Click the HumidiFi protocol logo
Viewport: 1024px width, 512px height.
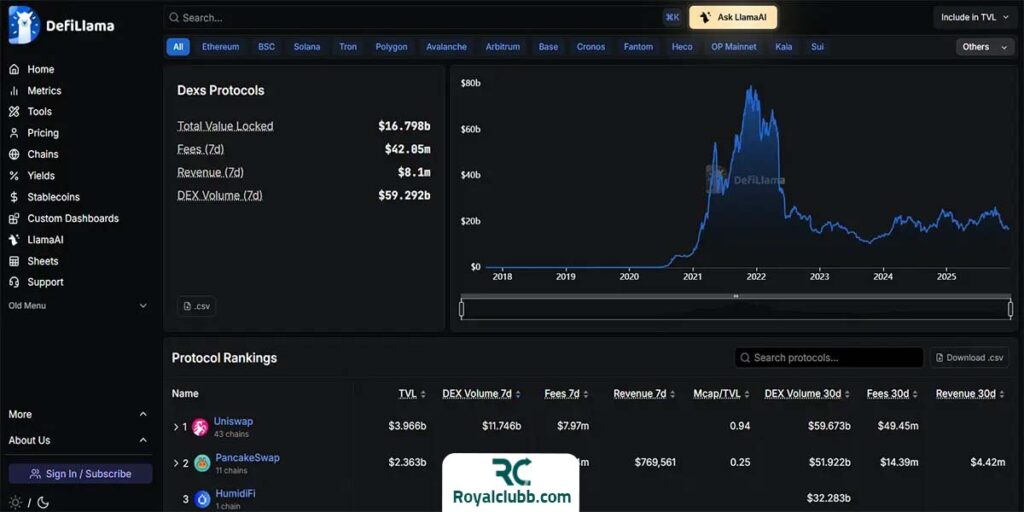point(202,499)
